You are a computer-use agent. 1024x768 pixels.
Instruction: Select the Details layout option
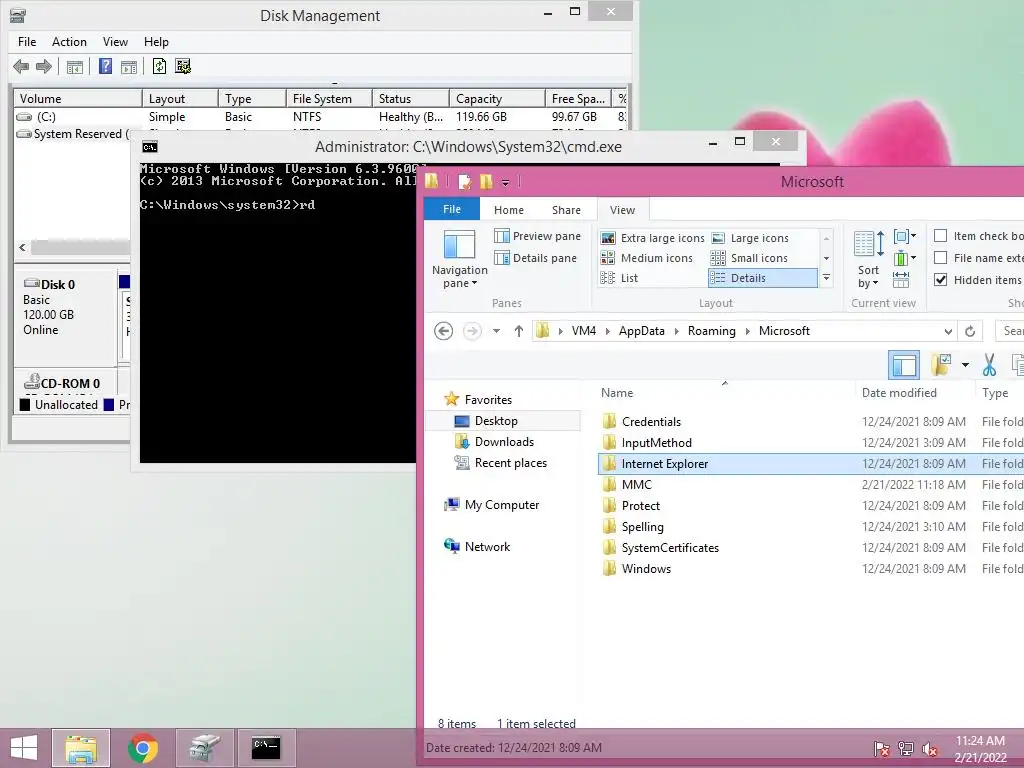(762, 278)
